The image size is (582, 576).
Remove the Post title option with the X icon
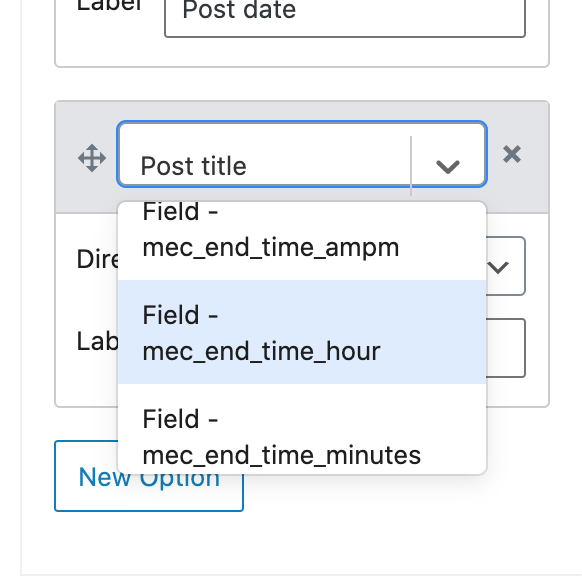pyautogui.click(x=512, y=154)
